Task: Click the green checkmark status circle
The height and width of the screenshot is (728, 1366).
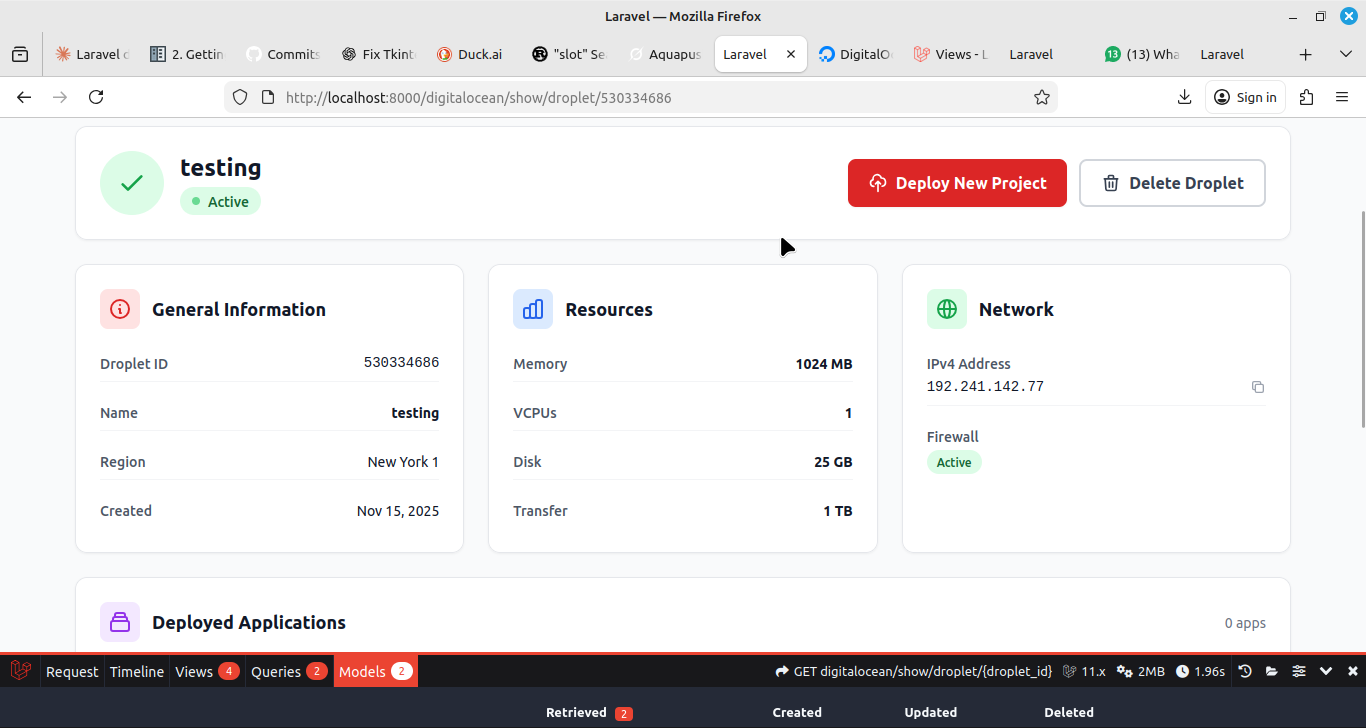Action: tap(131, 182)
